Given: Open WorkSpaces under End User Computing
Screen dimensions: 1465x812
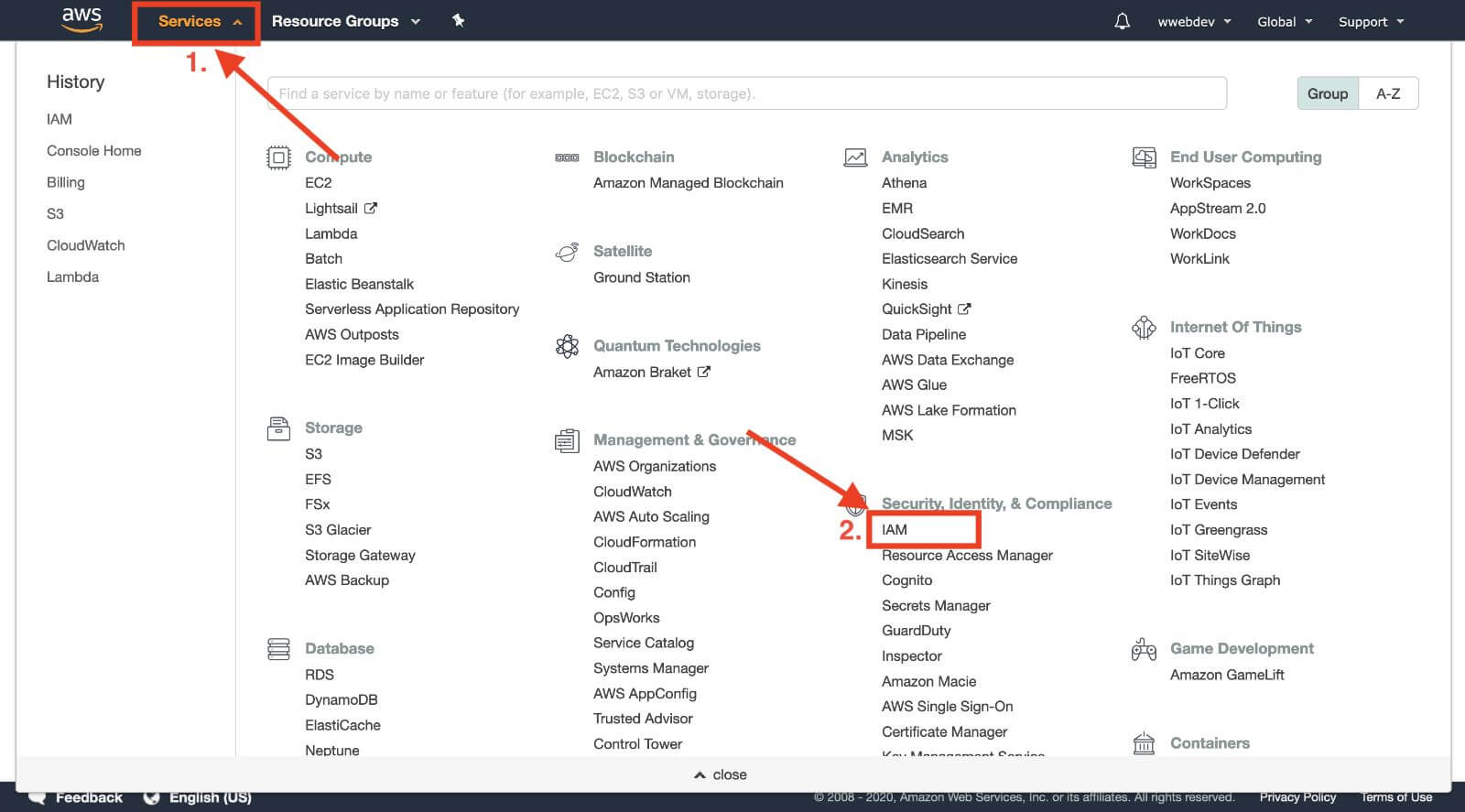Looking at the screenshot, I should [x=1210, y=183].
